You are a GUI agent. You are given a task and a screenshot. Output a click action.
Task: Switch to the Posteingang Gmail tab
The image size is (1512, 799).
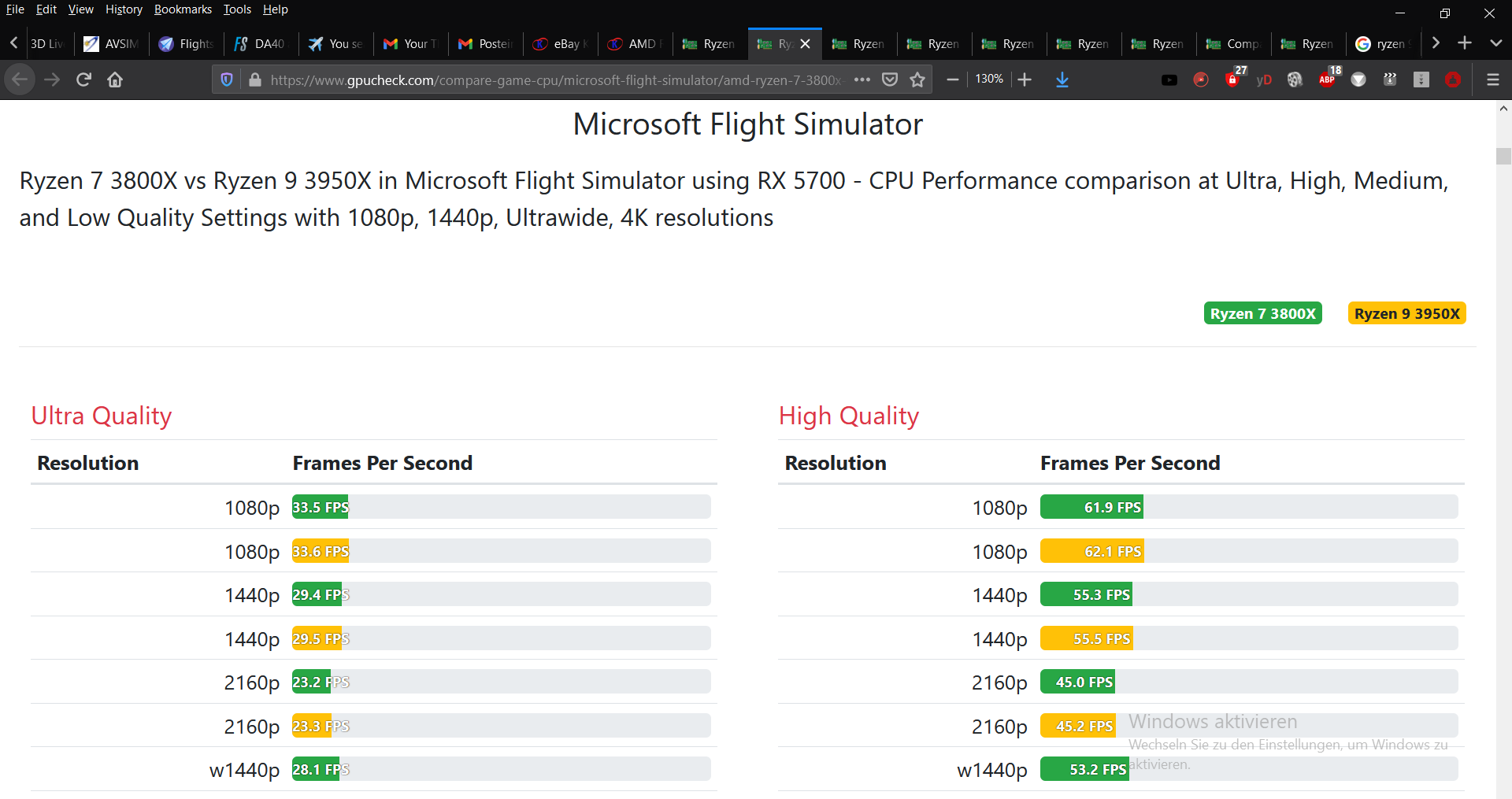coord(485,44)
